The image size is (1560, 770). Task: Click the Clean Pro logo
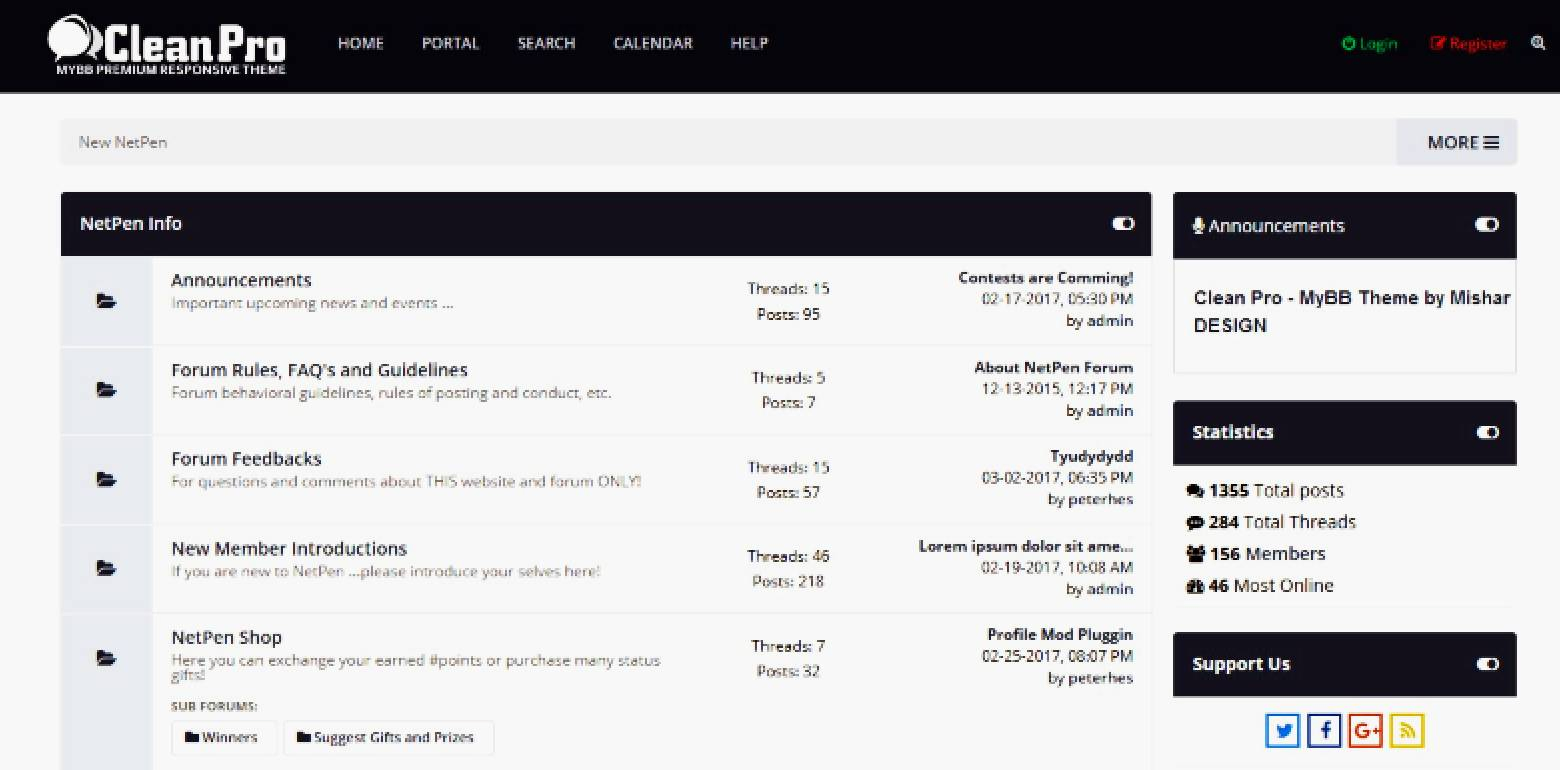(167, 45)
